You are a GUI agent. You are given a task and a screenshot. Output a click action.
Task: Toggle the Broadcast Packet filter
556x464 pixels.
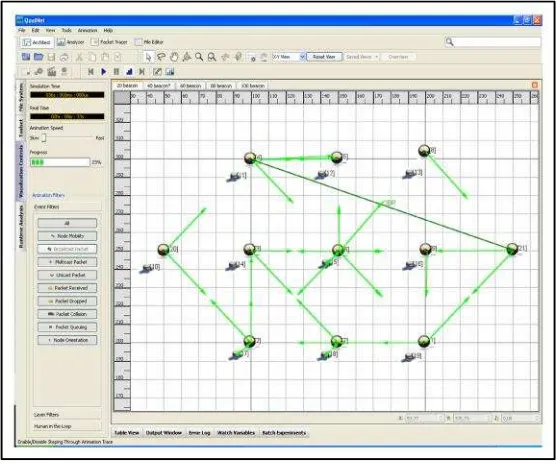[x=67, y=249]
